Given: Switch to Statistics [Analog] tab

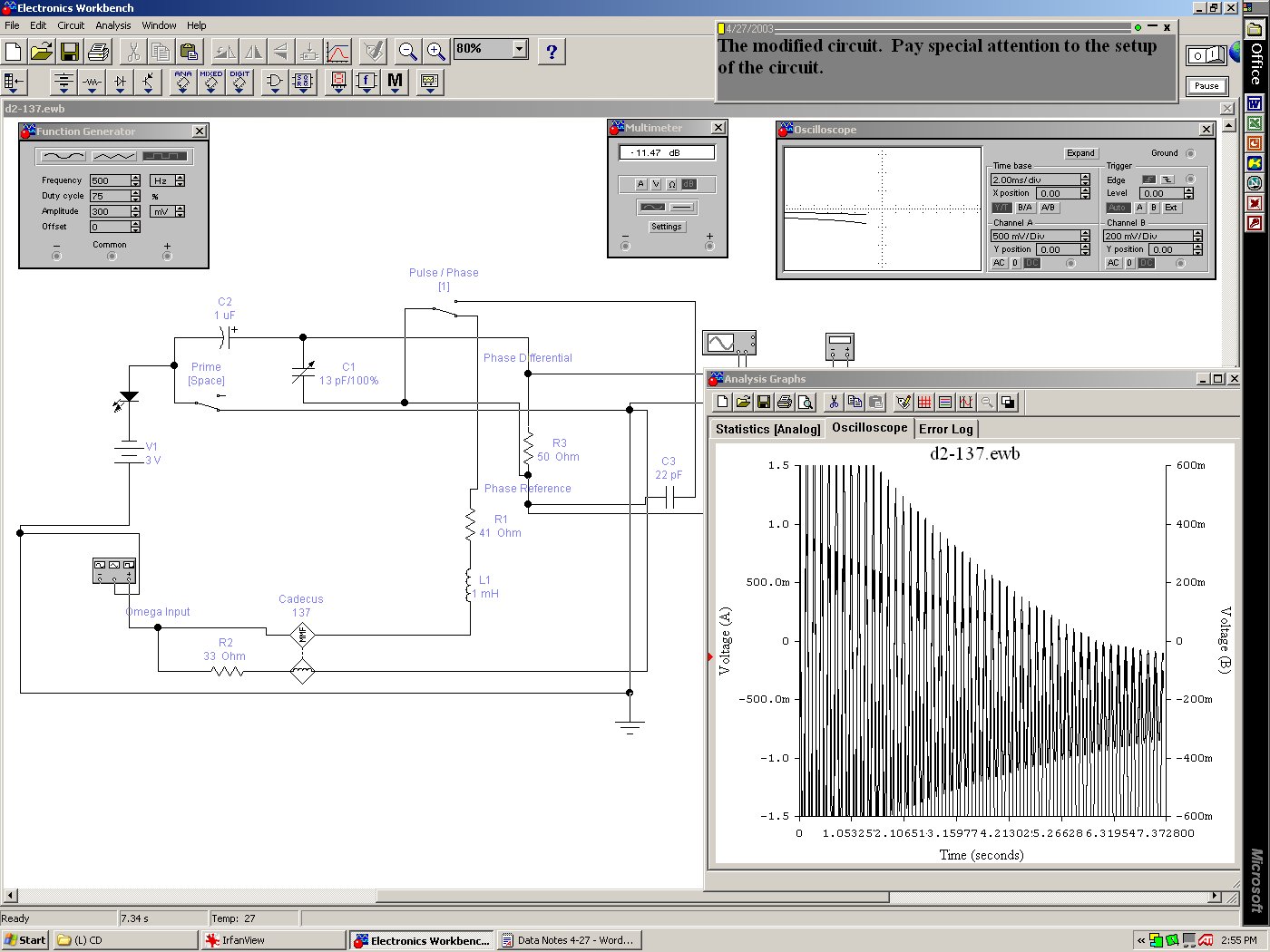Looking at the screenshot, I should coord(767,429).
